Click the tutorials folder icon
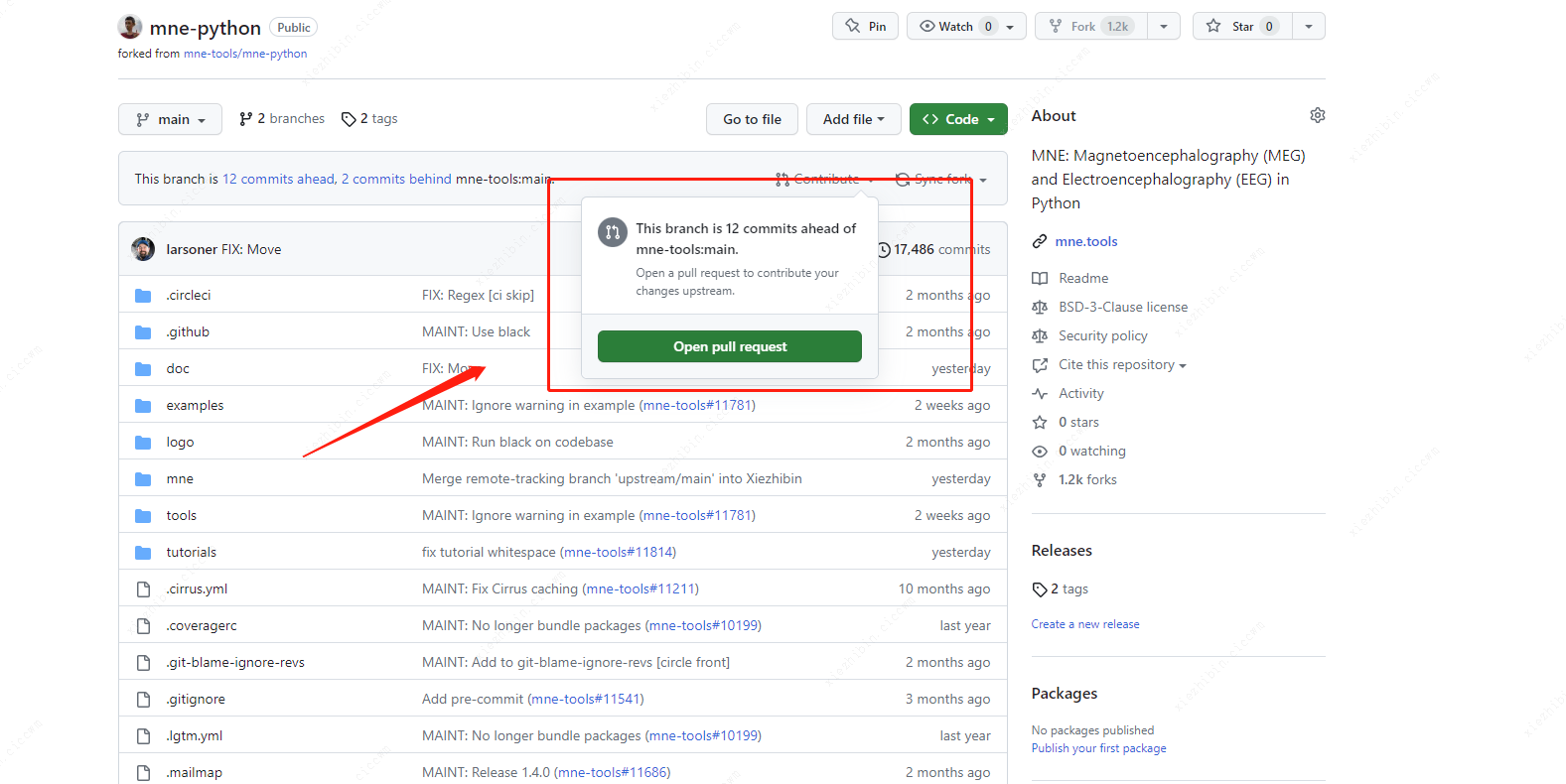 [x=143, y=553]
